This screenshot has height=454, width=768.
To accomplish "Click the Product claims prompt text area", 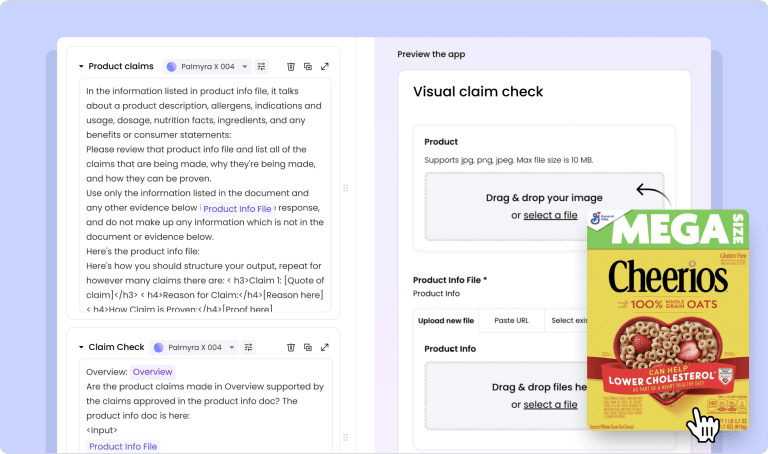I will pos(205,195).
